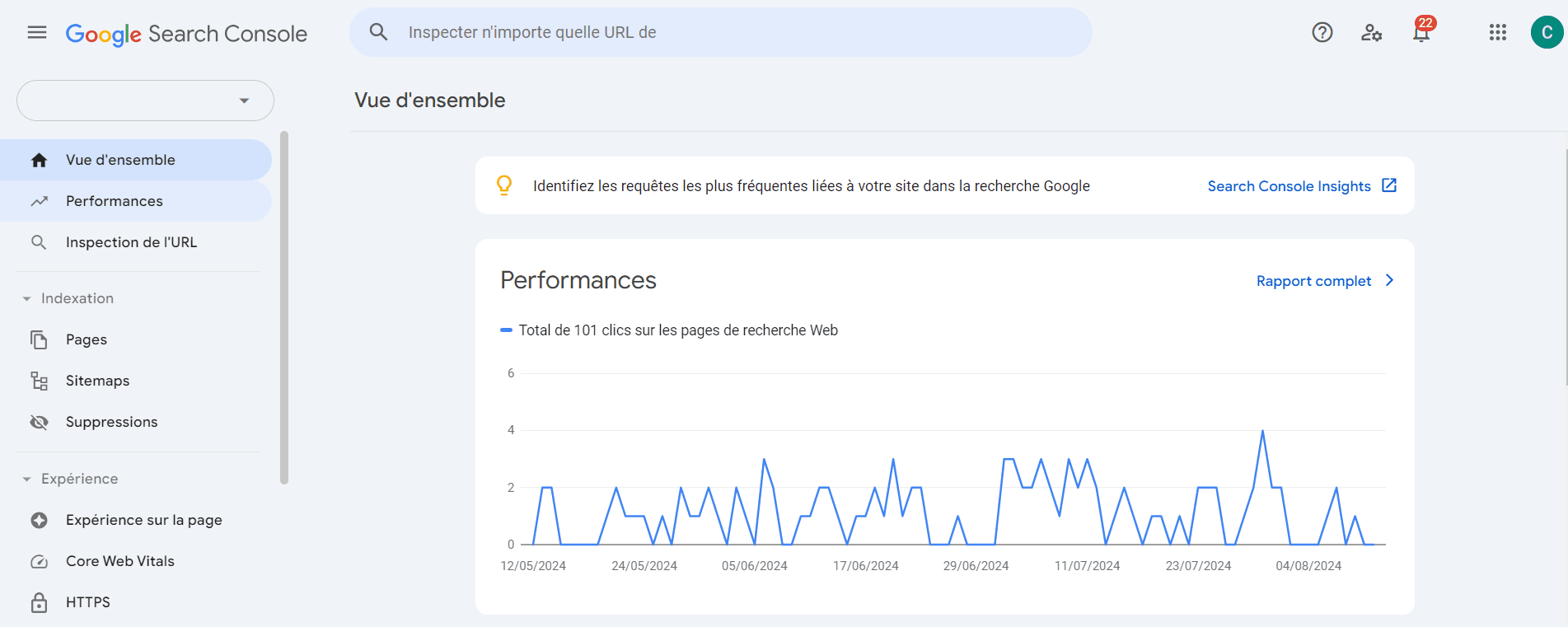
Task: Click the sidebar vertical scrollbar
Action: 284,307
